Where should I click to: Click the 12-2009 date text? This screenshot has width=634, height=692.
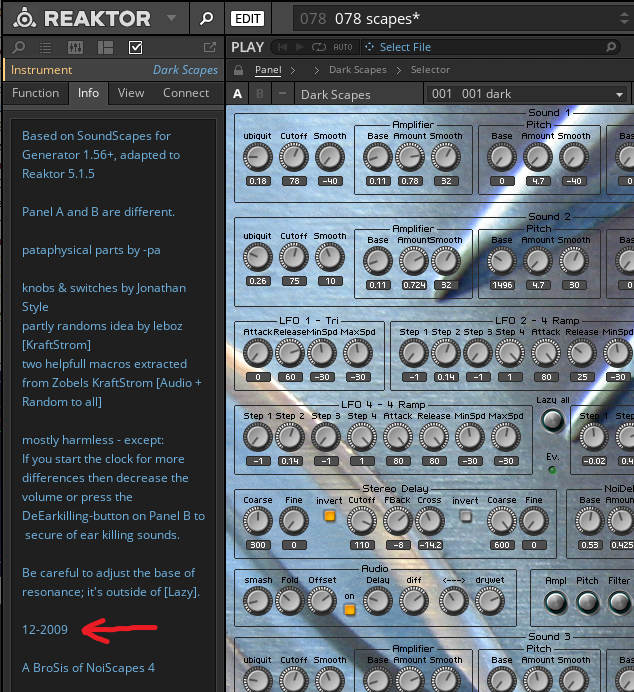[45, 629]
